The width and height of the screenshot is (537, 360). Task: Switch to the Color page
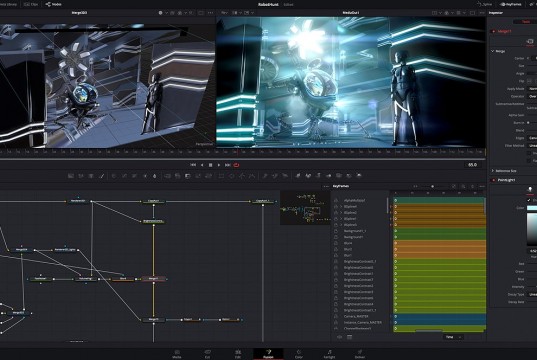299,354
